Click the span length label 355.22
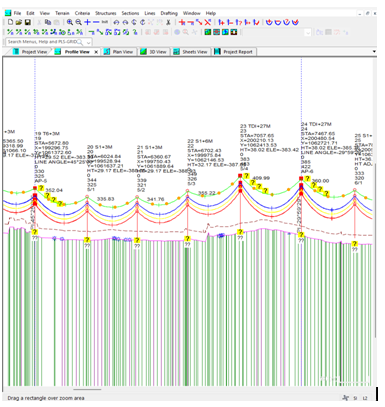Screen dimensions: 385x407 [x=207, y=193]
